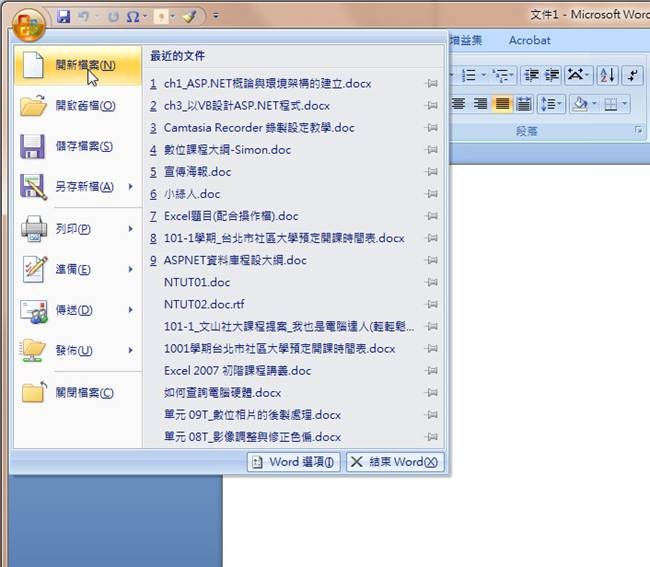This screenshot has width=650, height=567.
Task: Click the round Office button
Action: pos(28,25)
